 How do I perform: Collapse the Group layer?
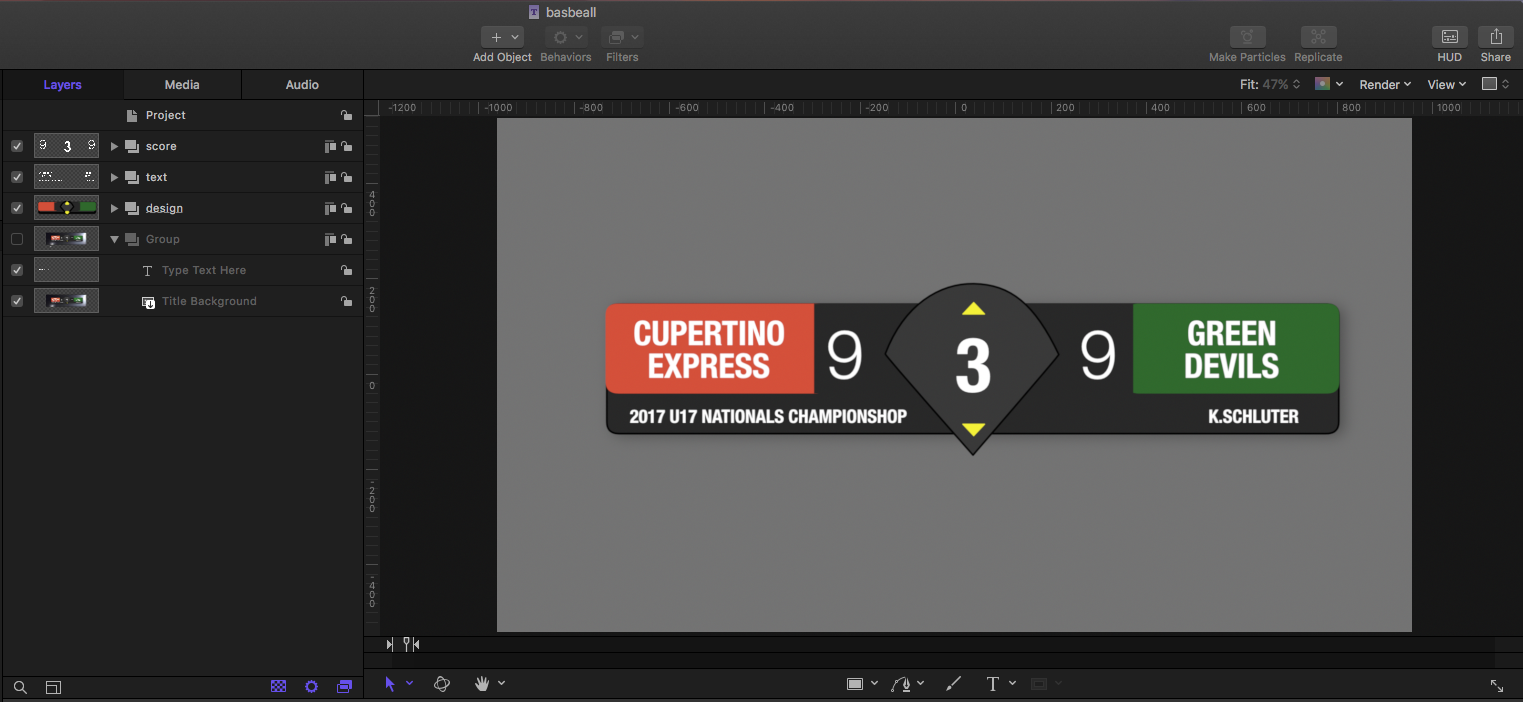click(113, 239)
